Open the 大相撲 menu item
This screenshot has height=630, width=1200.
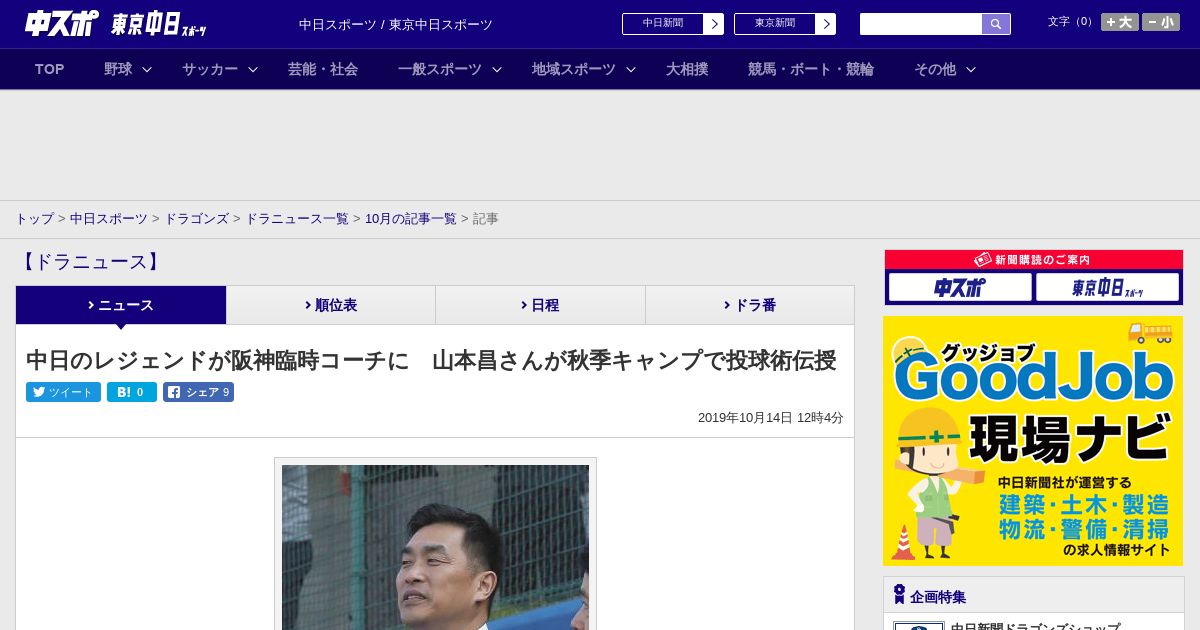687,69
